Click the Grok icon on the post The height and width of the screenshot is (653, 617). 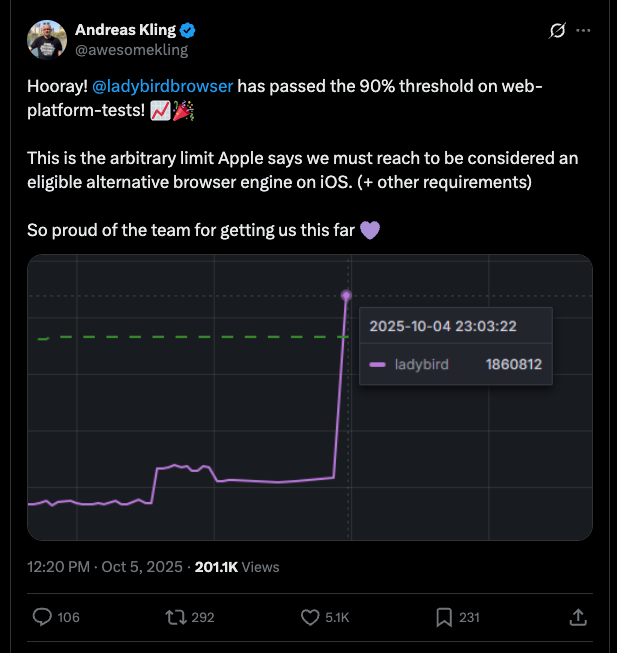coord(558,31)
